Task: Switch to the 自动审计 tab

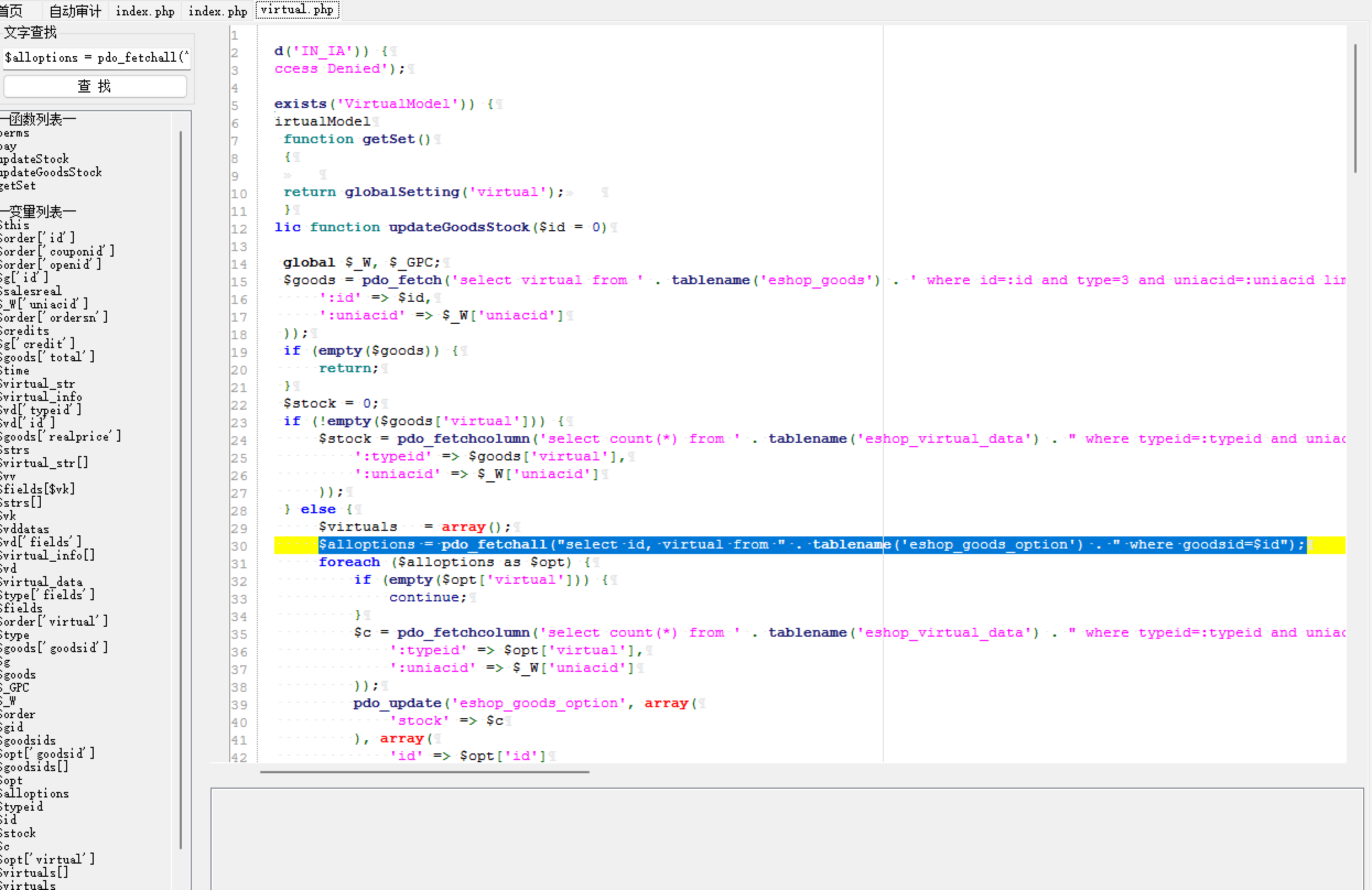Action: point(75,10)
